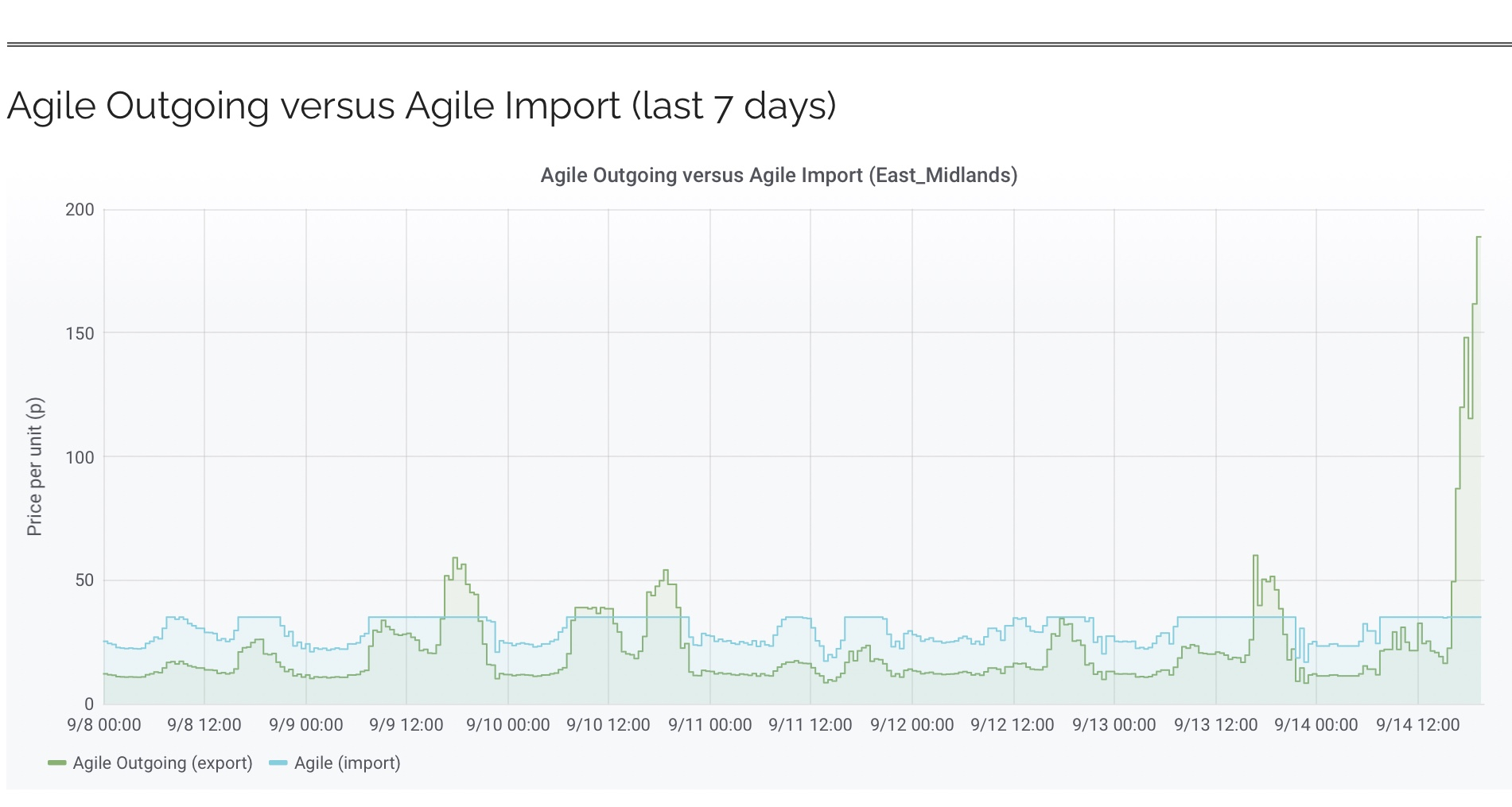1512x807 pixels.
Task: Click the x-axis label 9/14 12:00
Action: (x=1418, y=725)
